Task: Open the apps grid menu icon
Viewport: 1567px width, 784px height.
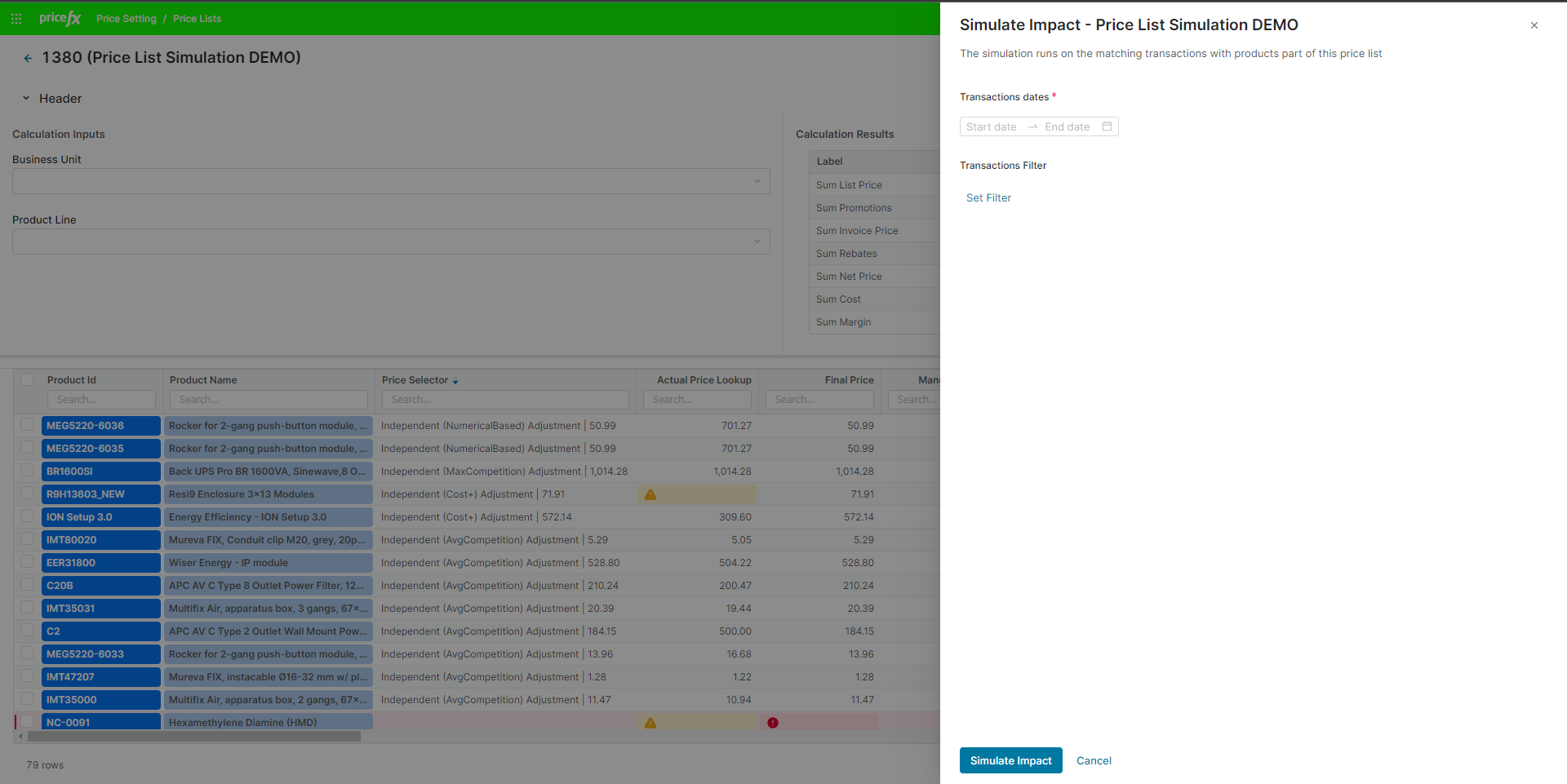Action: [16, 18]
